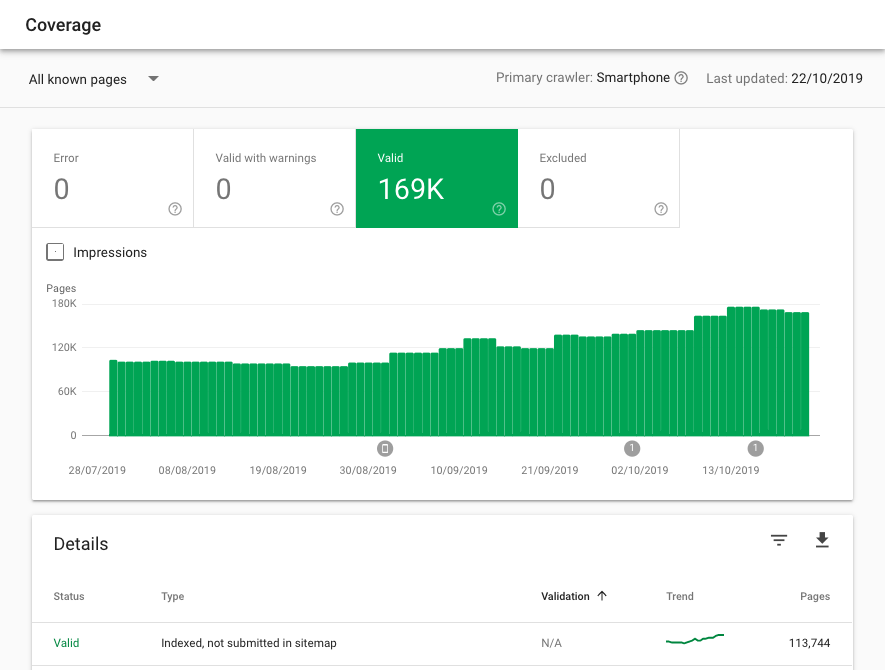The width and height of the screenshot is (885, 670).
Task: Click the annotation marker near 30/08/2019
Action: pos(385,448)
